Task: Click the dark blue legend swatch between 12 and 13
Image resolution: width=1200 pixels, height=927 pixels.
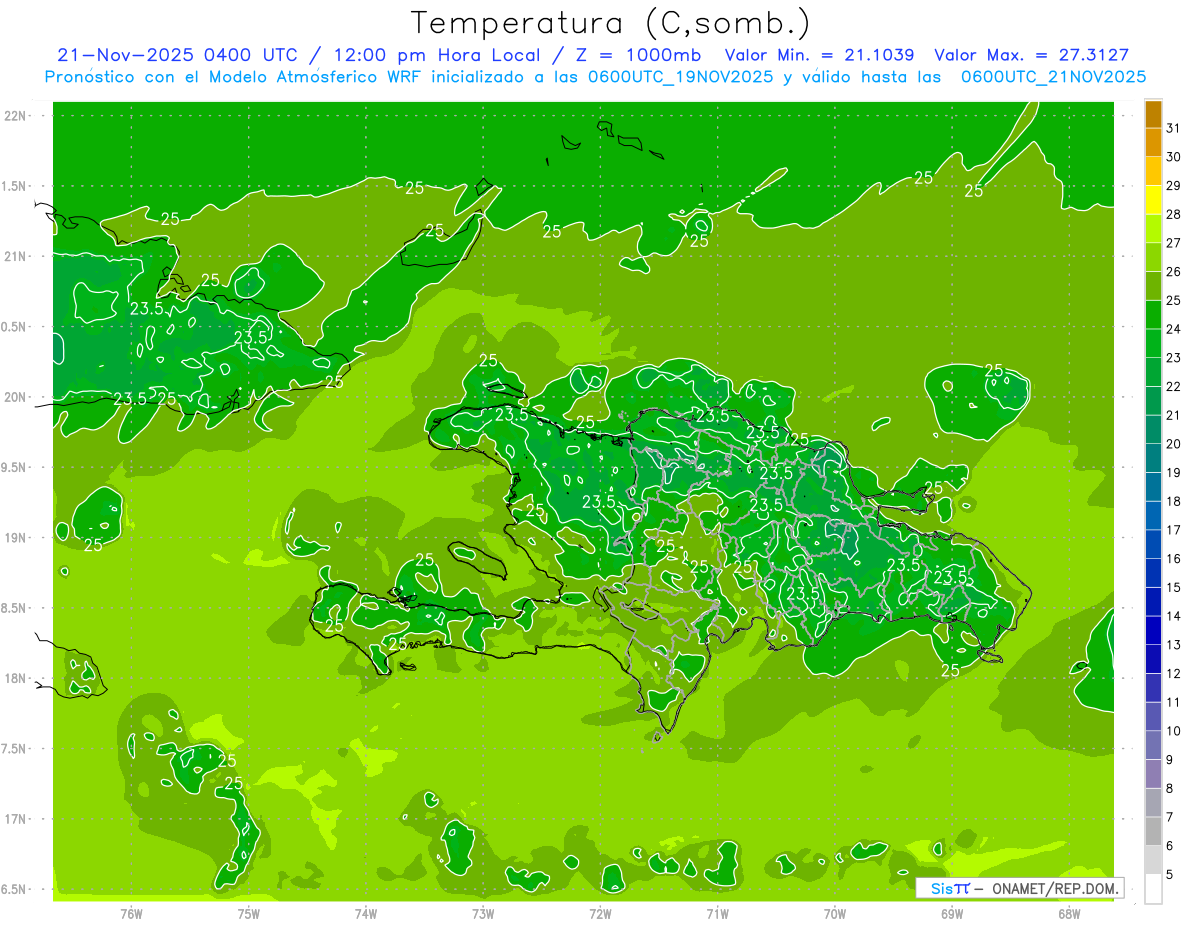Action: tap(1153, 659)
